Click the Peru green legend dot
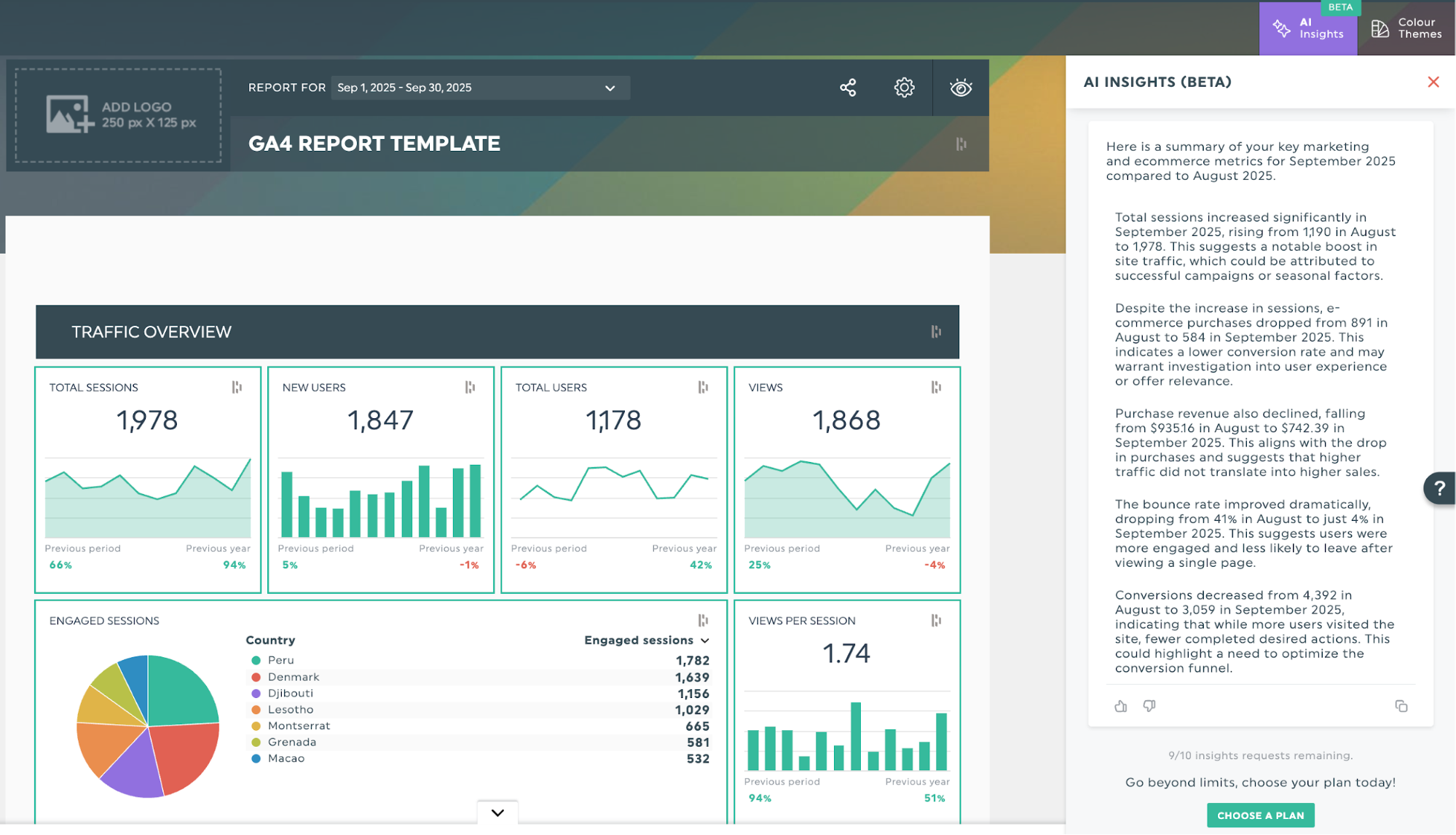 tap(256, 660)
